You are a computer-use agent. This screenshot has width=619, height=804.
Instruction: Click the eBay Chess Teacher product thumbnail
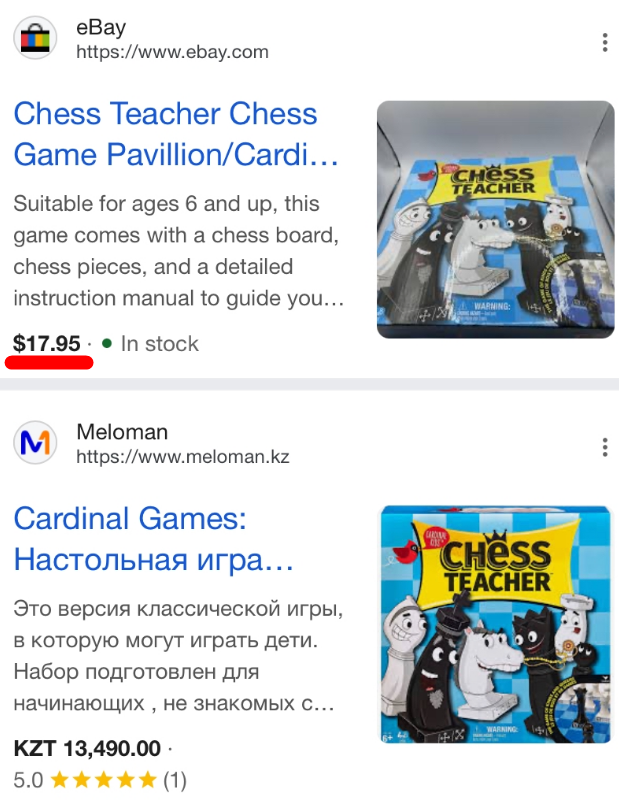tap(495, 219)
